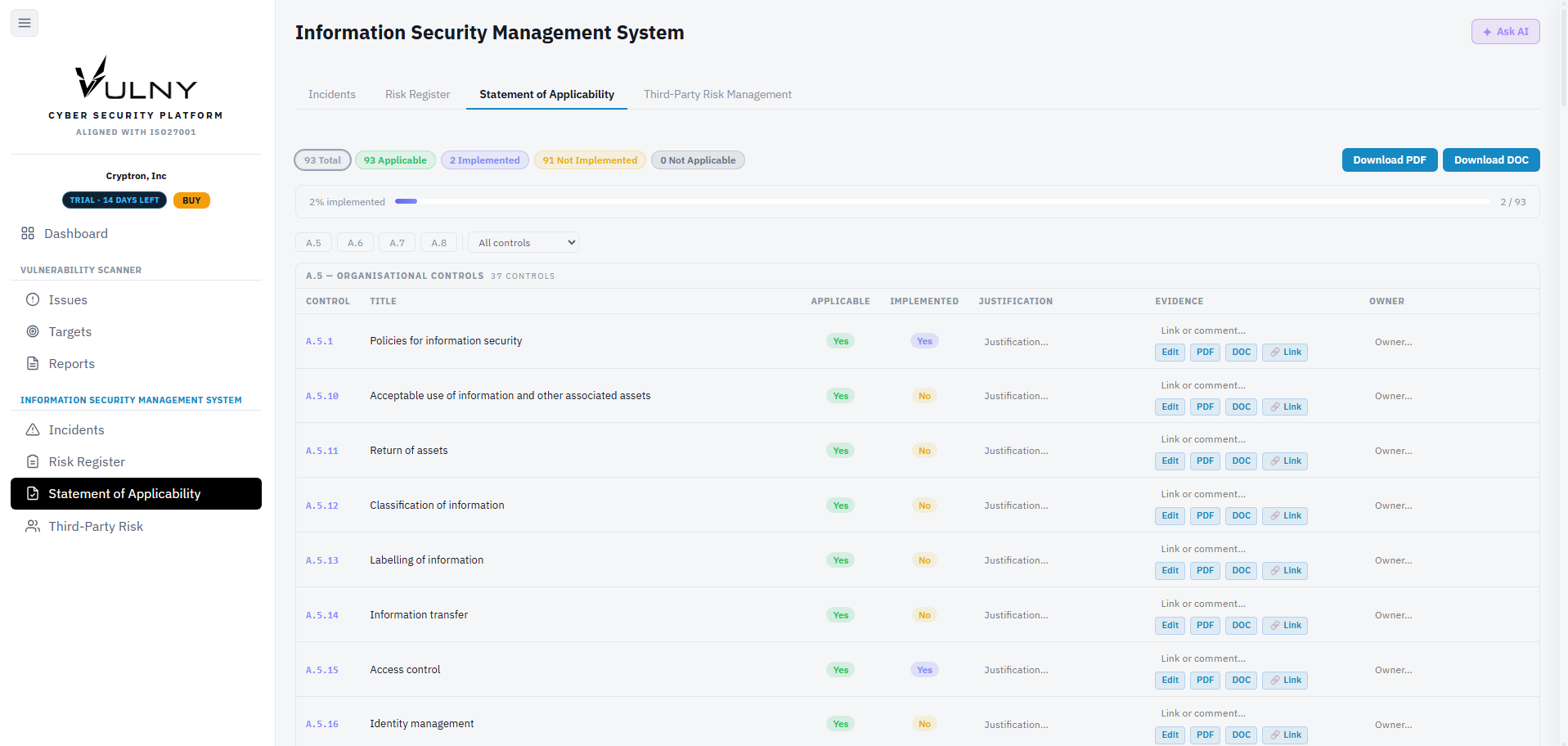Jump to the A.5 section chip
Screen dimensions: 1568x746
coord(313,242)
